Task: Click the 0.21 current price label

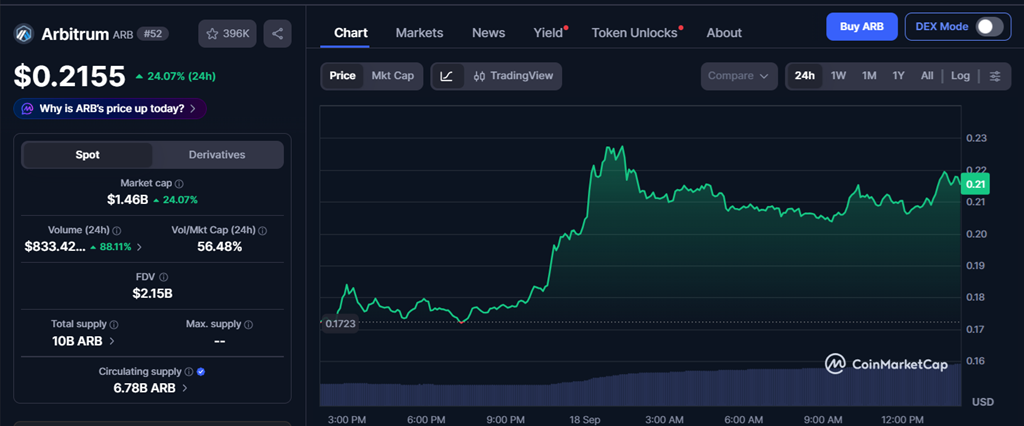Action: click(975, 184)
